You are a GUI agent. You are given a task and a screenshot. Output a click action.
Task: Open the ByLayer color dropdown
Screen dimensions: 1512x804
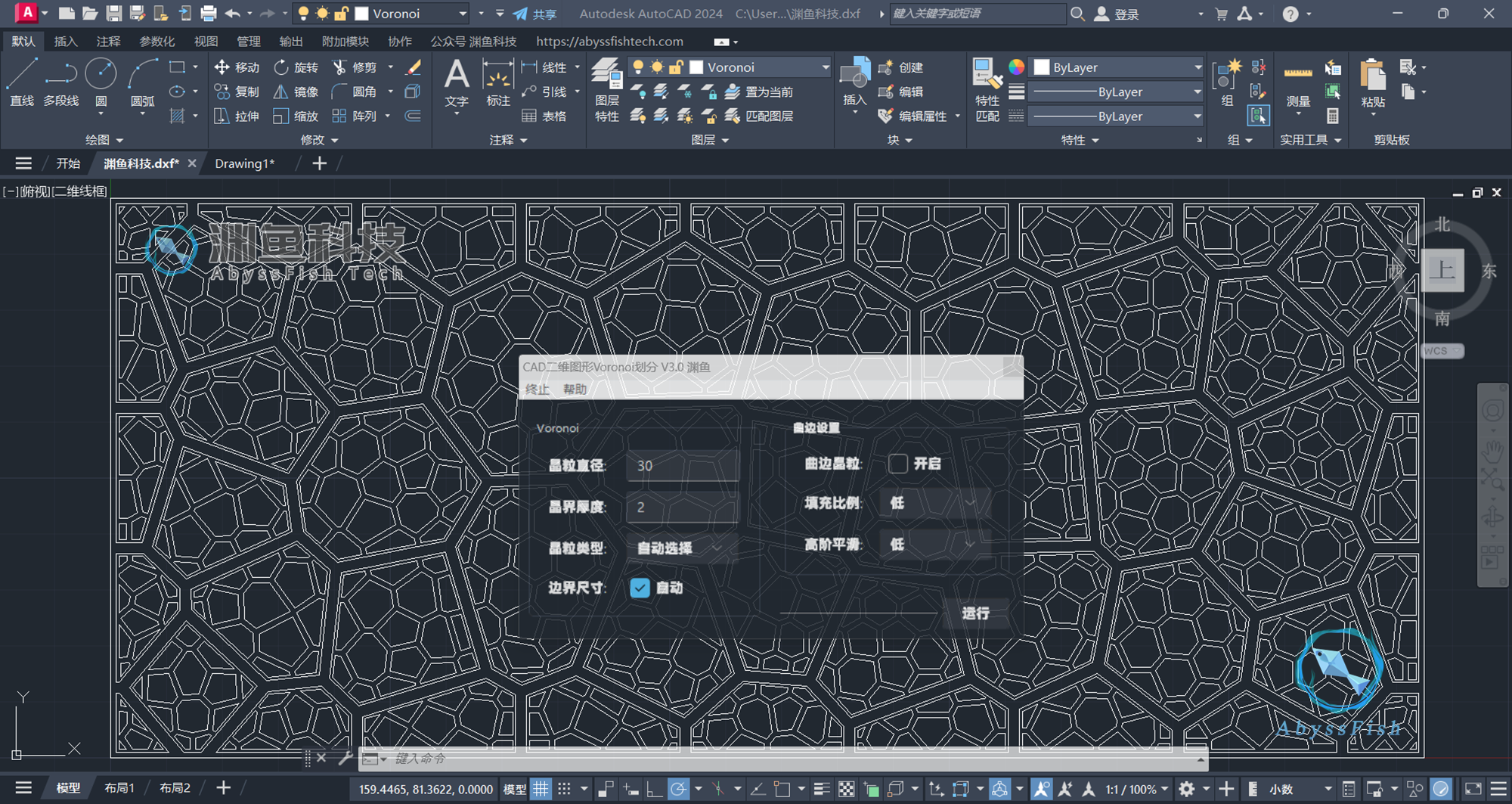(1117, 67)
